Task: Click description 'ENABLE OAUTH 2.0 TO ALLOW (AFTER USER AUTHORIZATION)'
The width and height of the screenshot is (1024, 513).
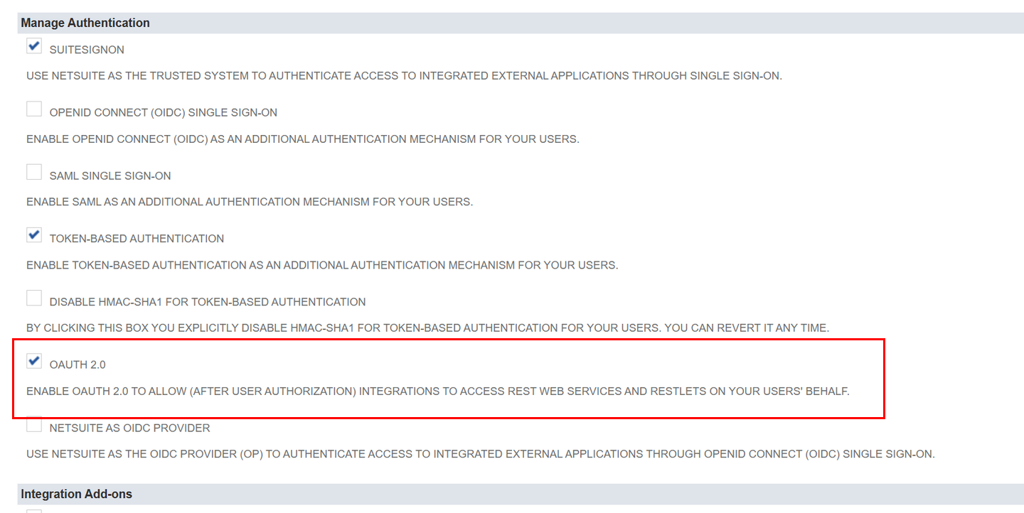Action: tap(438, 392)
